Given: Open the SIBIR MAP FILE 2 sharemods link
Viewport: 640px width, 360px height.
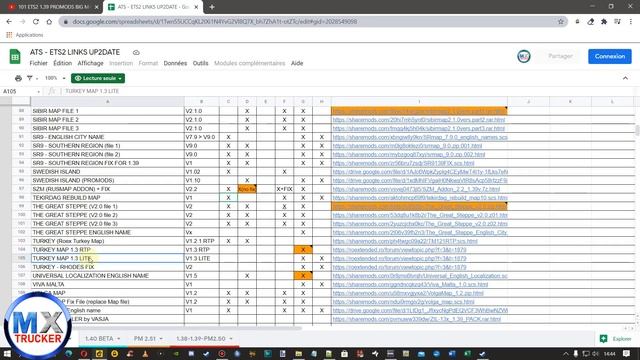Looking at the screenshot, I should 419,120.
